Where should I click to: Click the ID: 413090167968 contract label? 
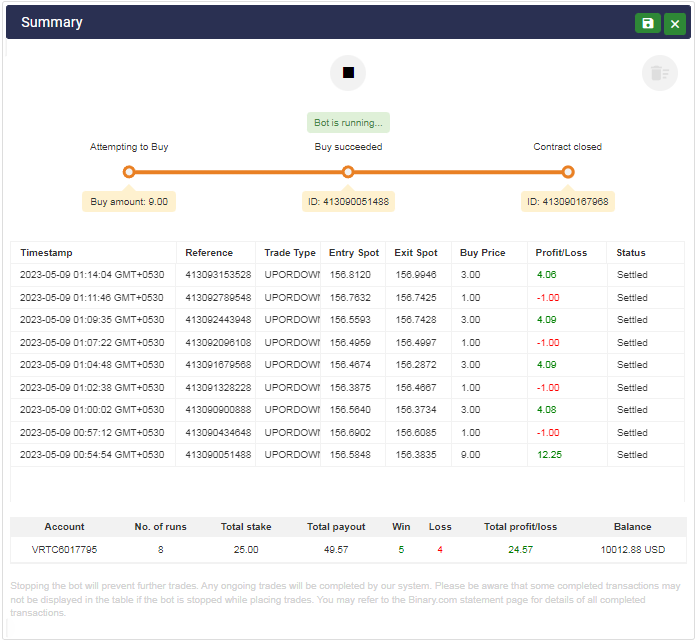click(567, 201)
